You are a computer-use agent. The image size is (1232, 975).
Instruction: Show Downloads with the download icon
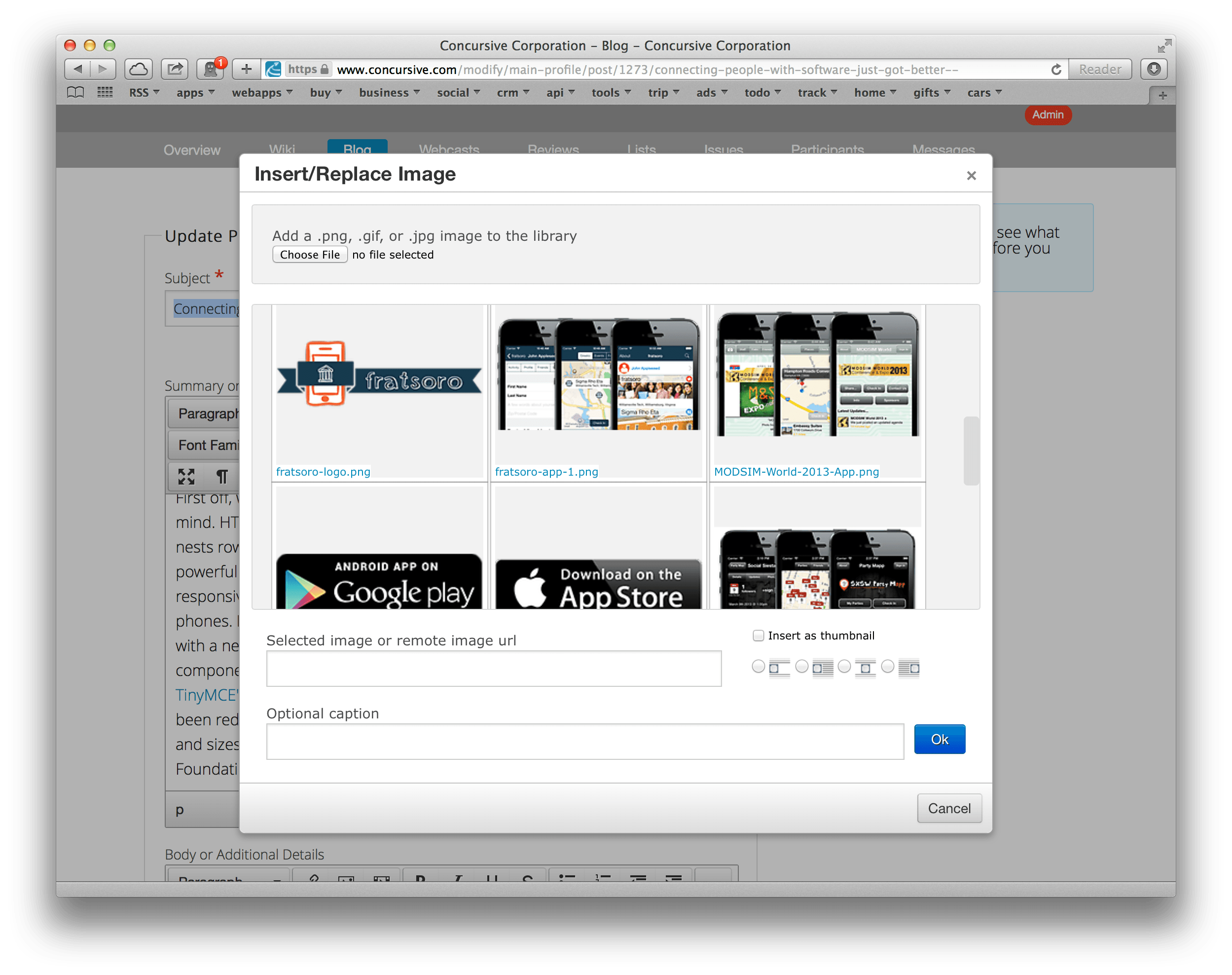tap(1153, 69)
